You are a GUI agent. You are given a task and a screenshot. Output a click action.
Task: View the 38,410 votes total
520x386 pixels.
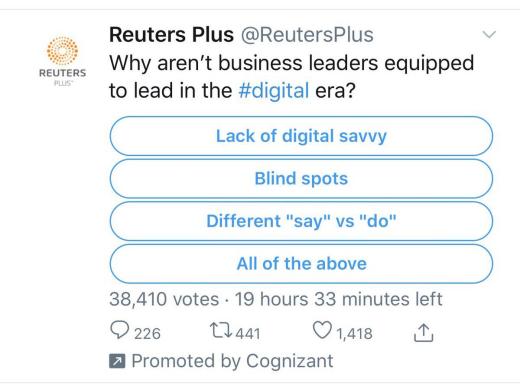point(164,299)
